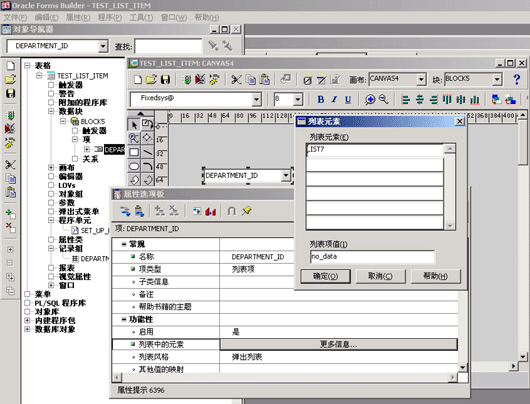530x404 pixels.
Task: Click the Save disk icon in the canvas toolbar
Action: [x=165, y=79]
